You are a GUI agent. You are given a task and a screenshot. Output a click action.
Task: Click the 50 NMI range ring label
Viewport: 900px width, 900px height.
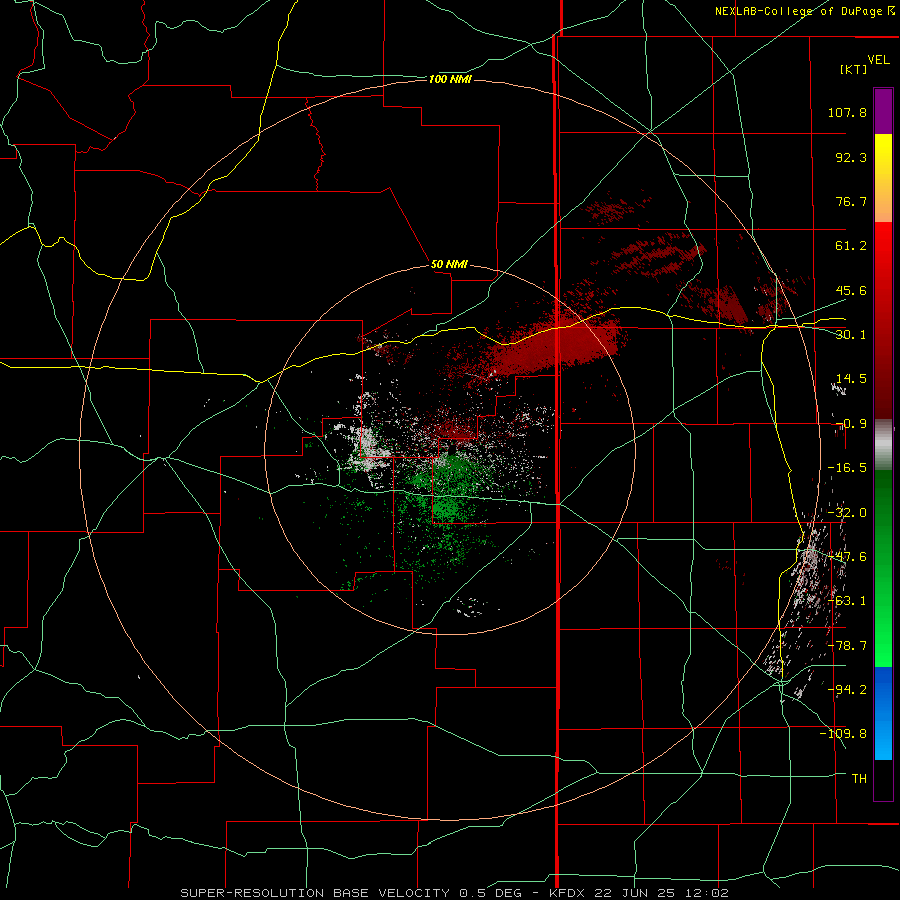coord(449,265)
